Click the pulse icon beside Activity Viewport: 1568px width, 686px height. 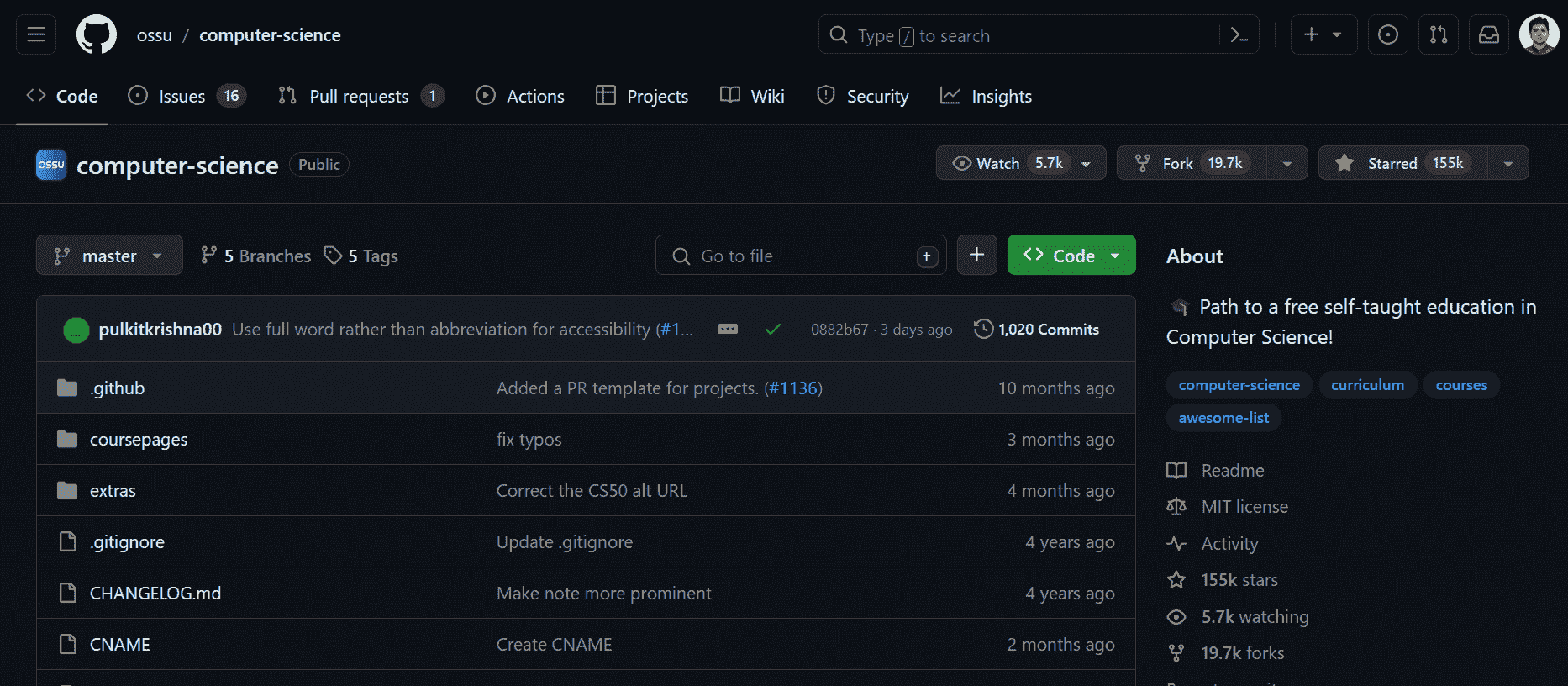coord(1176,544)
